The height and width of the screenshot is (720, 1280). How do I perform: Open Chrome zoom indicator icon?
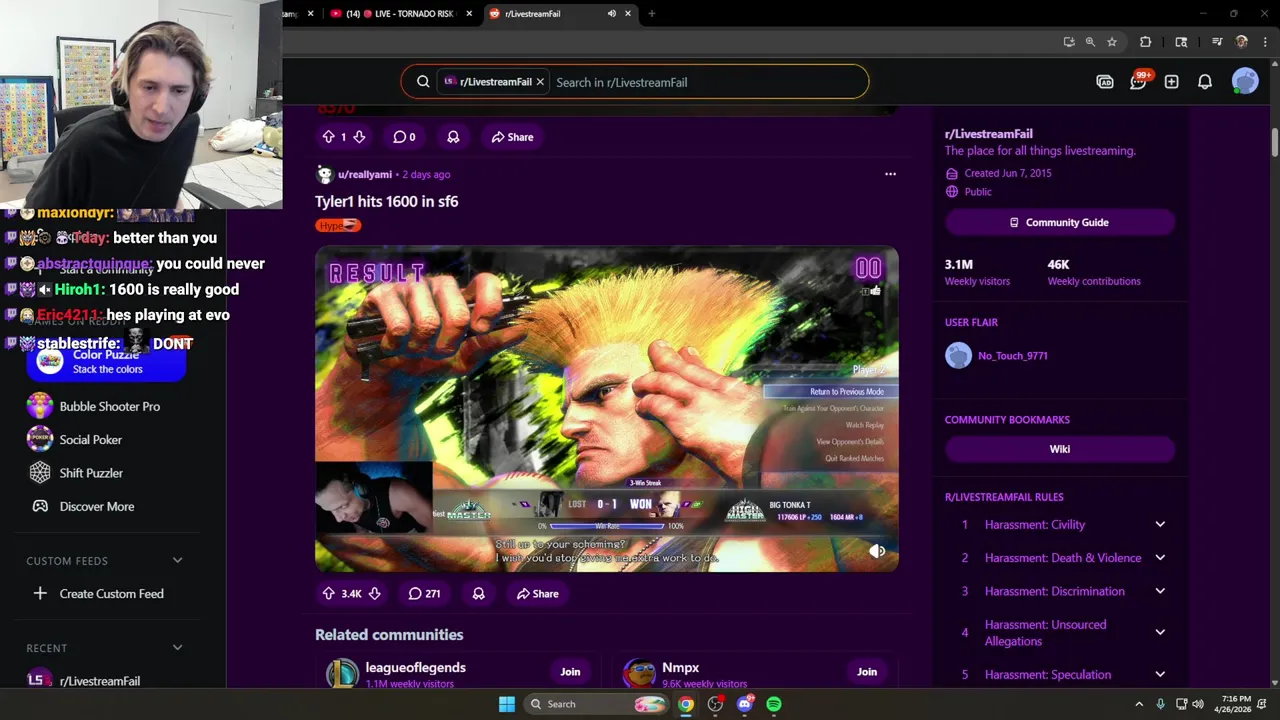tap(1090, 42)
